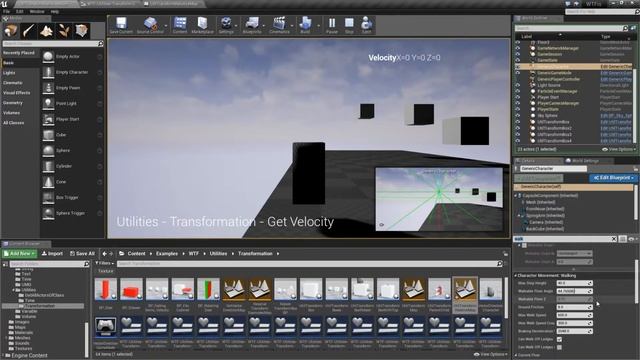
Task: Open the Add New dropdown in Content Browser
Action: [x=19, y=253]
